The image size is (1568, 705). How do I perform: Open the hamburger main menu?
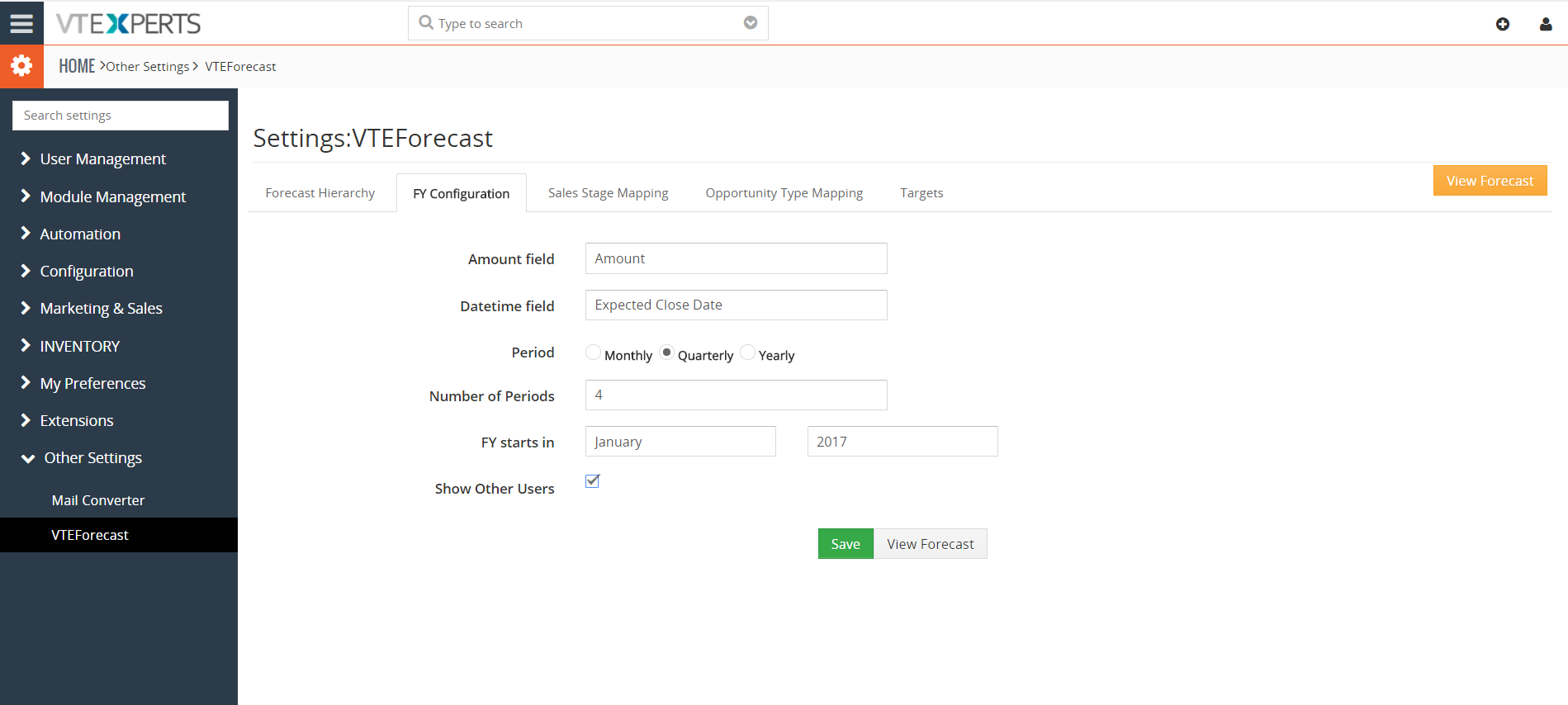pyautogui.click(x=21, y=23)
